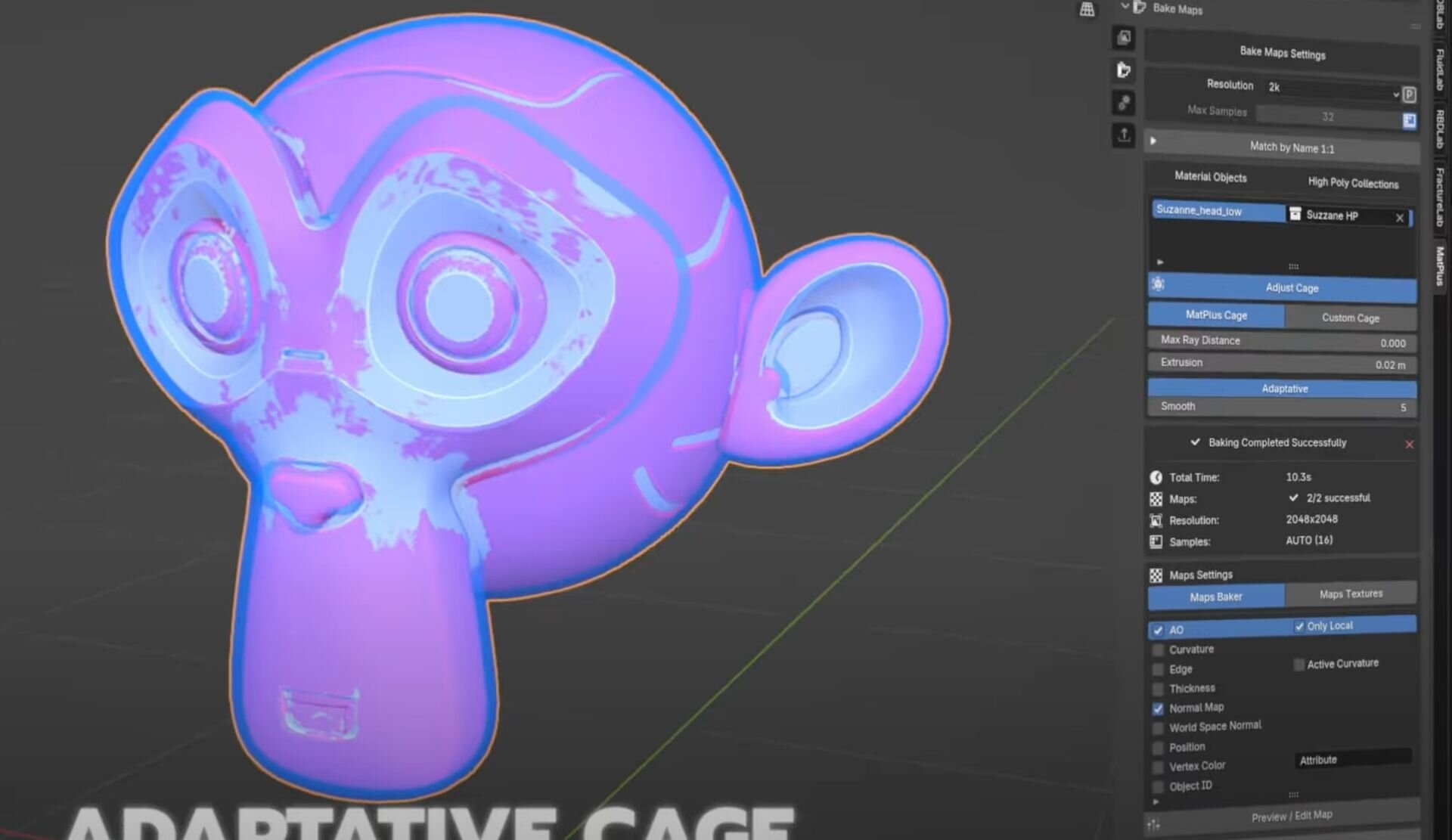Click the Bake Maps panel header icon
The height and width of the screenshot is (840, 1452).
pos(1140,7)
